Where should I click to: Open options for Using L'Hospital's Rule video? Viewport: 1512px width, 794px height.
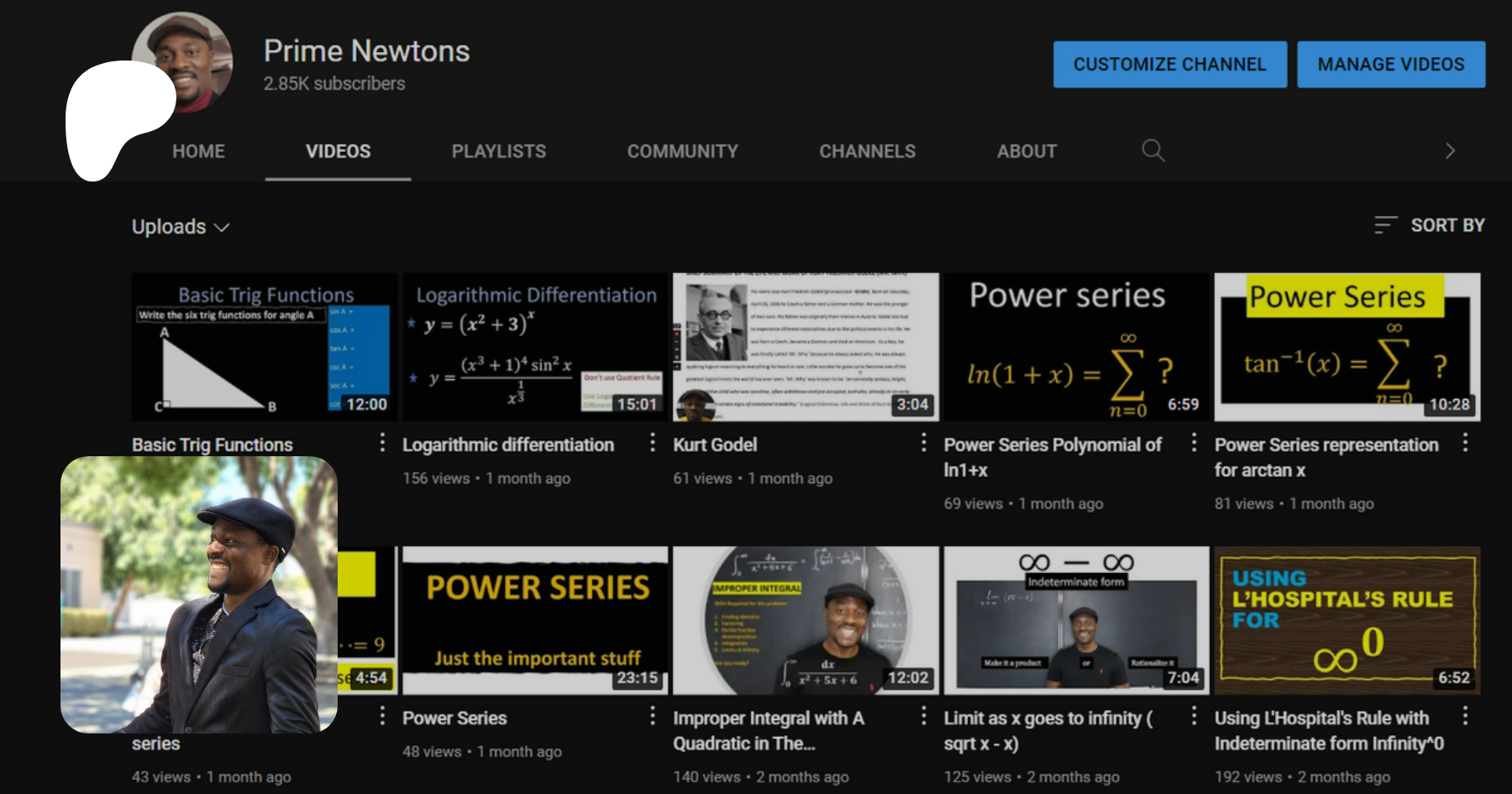tap(1465, 716)
